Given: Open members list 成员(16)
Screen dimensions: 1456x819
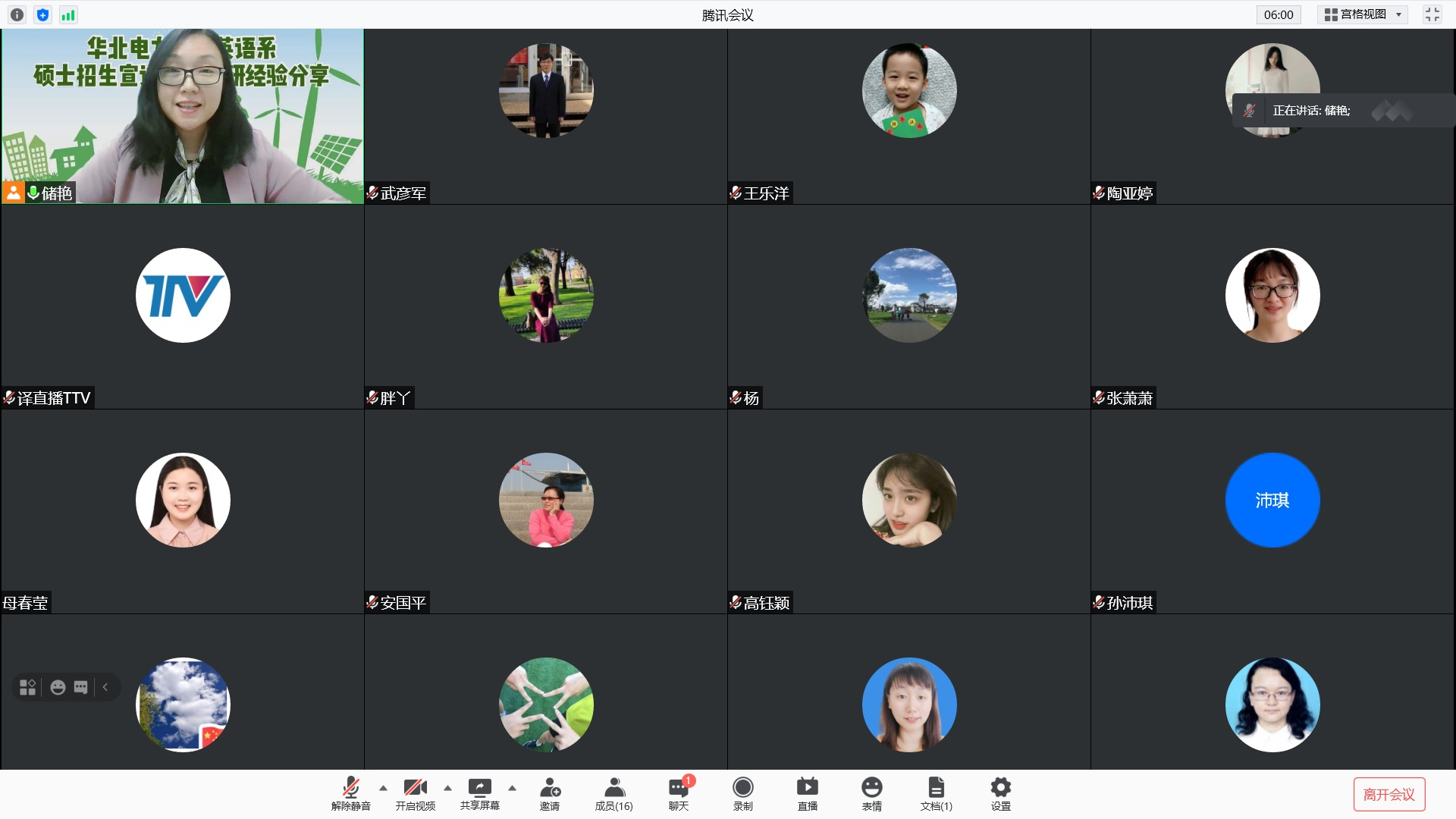Looking at the screenshot, I should point(614,794).
